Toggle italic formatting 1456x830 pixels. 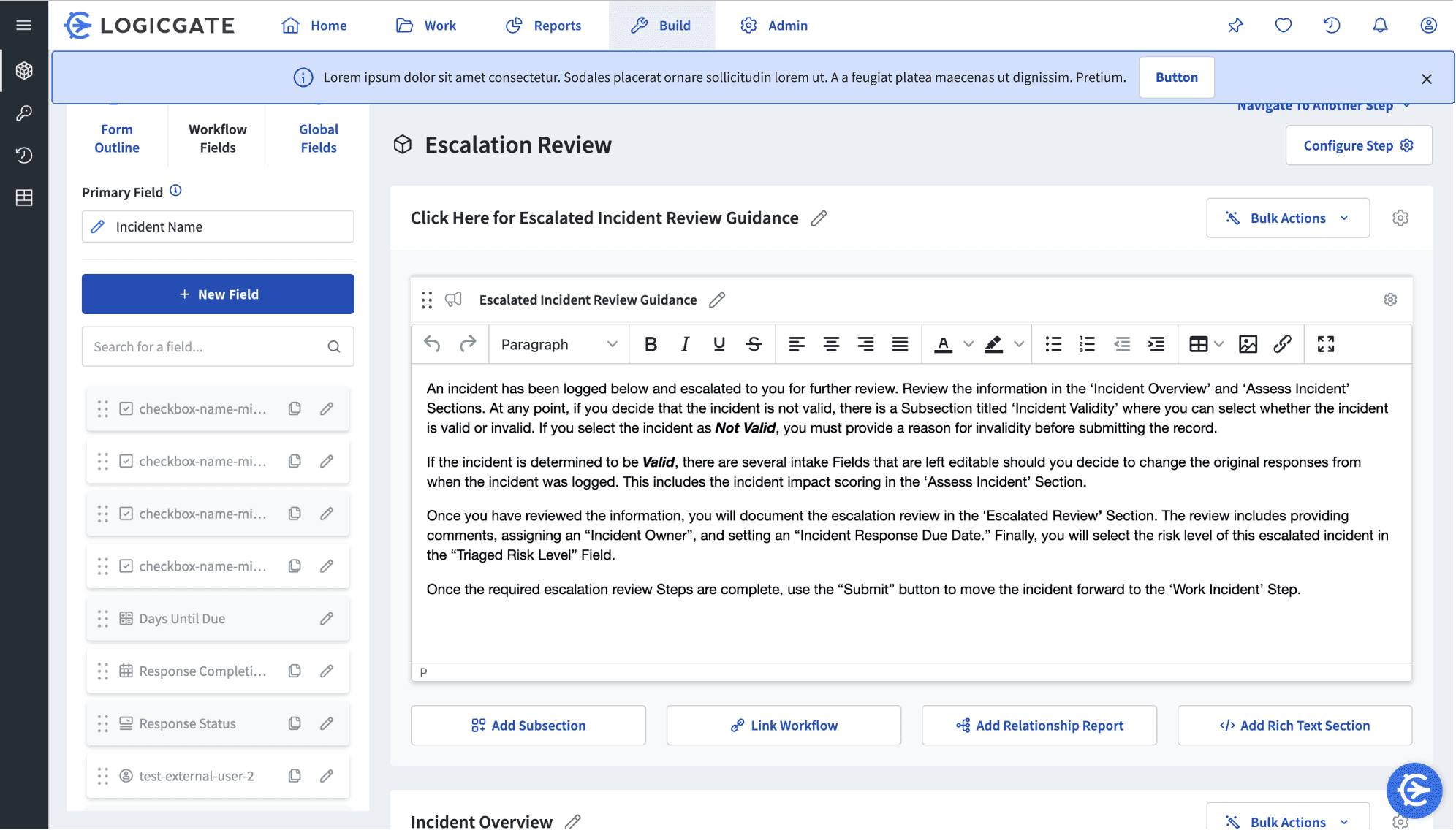click(685, 344)
